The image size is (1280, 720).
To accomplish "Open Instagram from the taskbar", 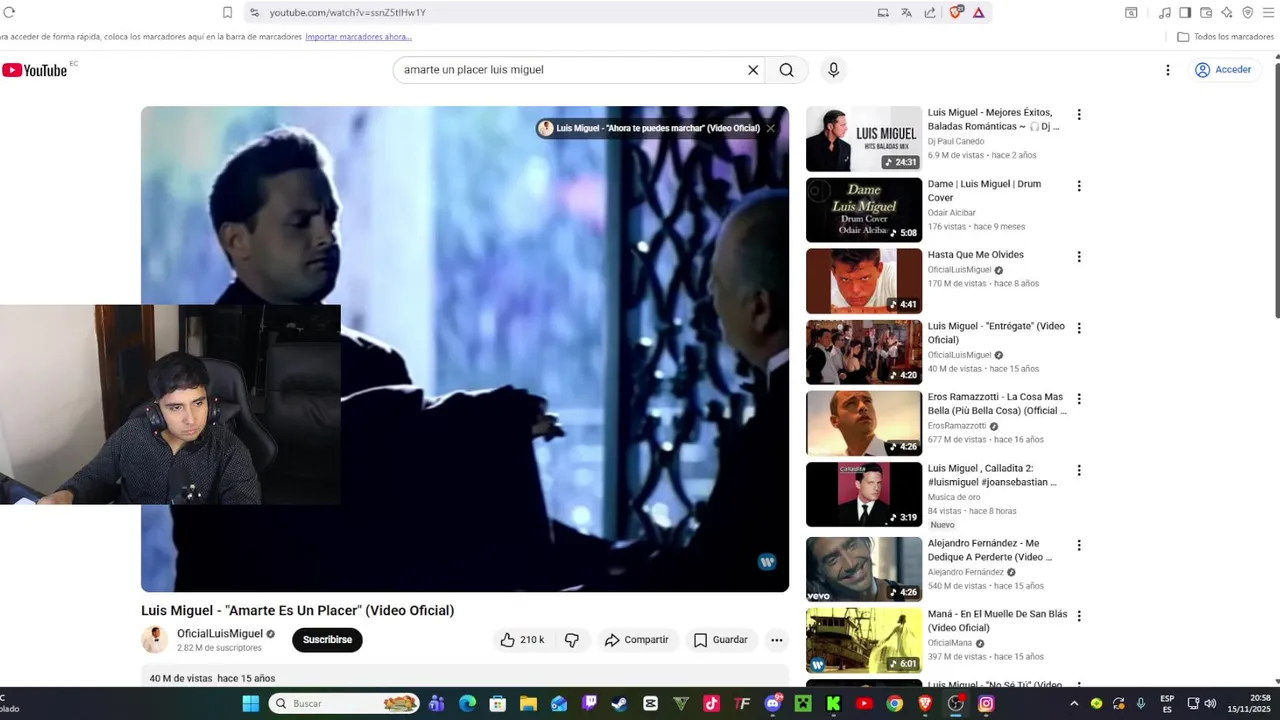I will (x=986, y=704).
